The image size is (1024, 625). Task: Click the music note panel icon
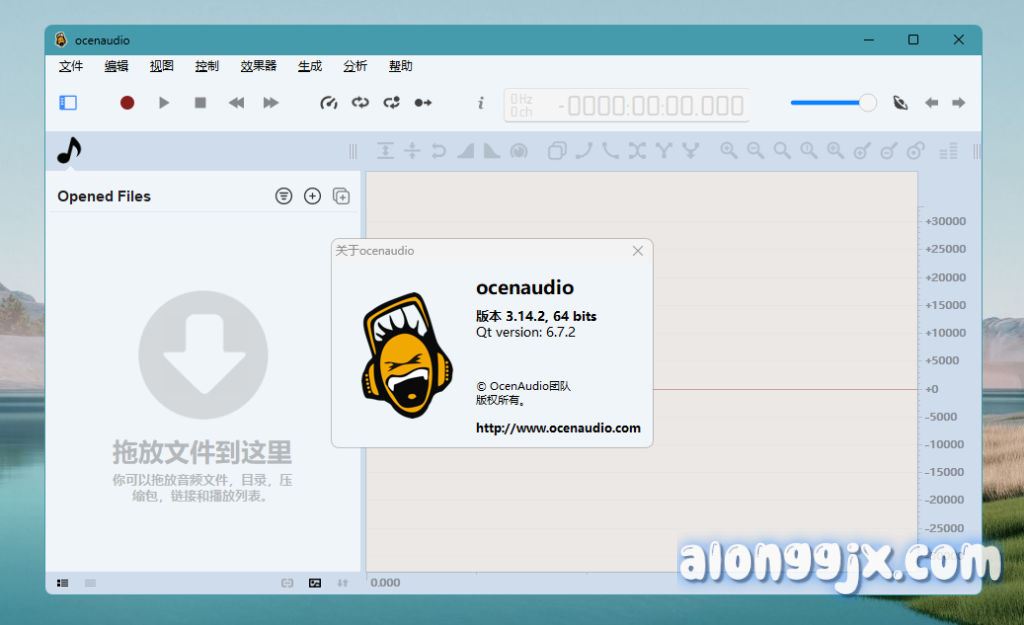point(68,151)
